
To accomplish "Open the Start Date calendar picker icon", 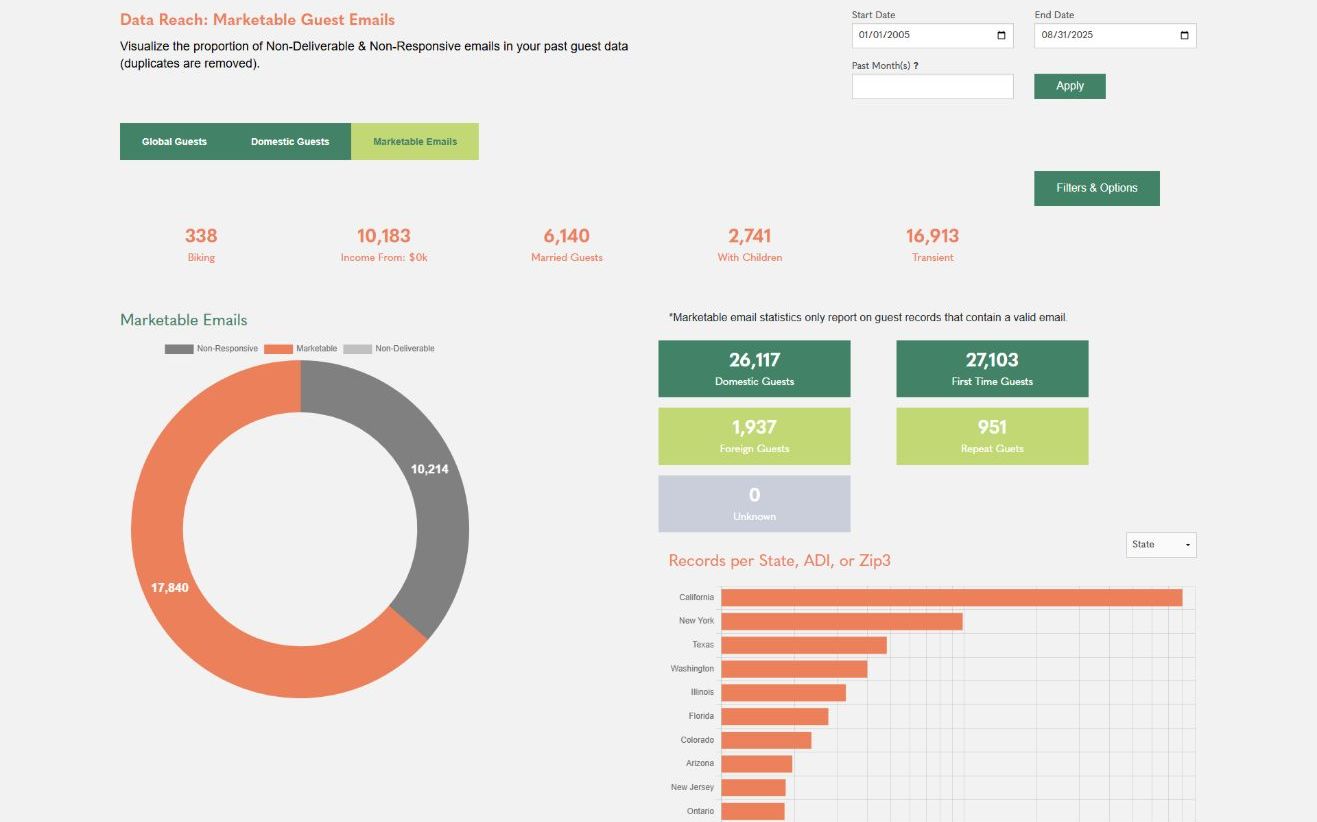I will pos(1002,35).
